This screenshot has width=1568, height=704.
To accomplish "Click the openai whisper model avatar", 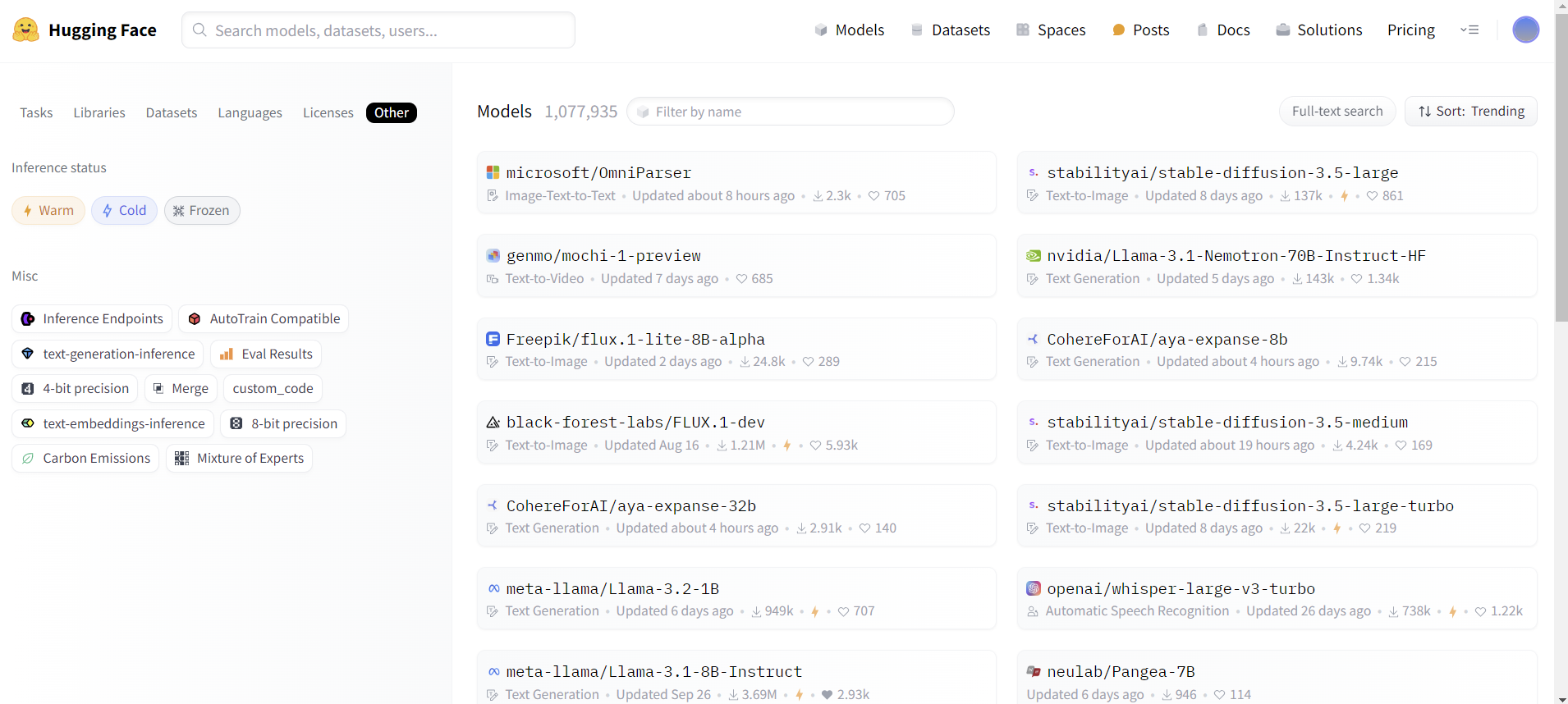I will (x=1034, y=588).
